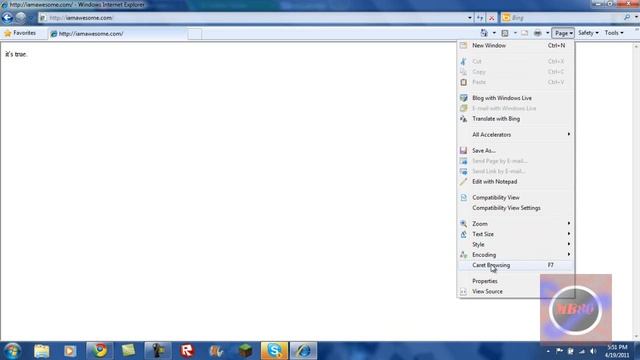Click the Forward navigation arrow button
This screenshot has width=640, height=360.
pos(20,18)
